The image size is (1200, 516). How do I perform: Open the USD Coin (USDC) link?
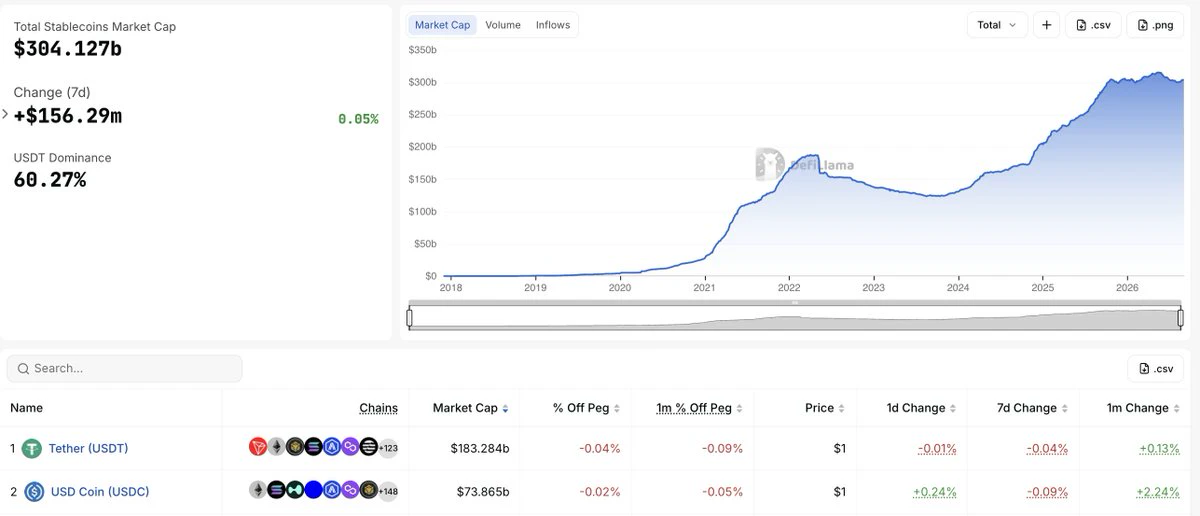(x=99, y=492)
